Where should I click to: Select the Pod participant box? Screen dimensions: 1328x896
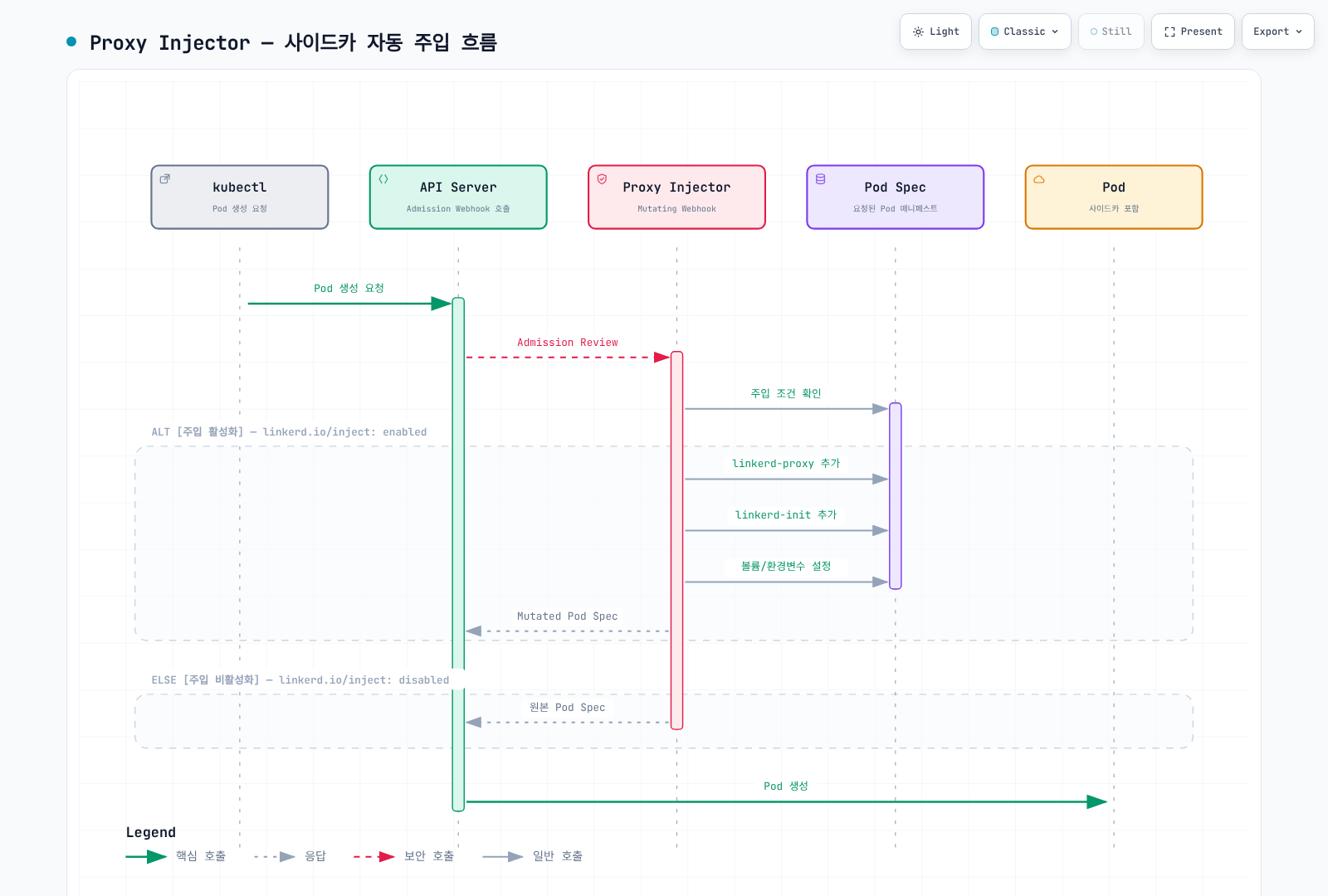pyautogui.click(x=1114, y=197)
